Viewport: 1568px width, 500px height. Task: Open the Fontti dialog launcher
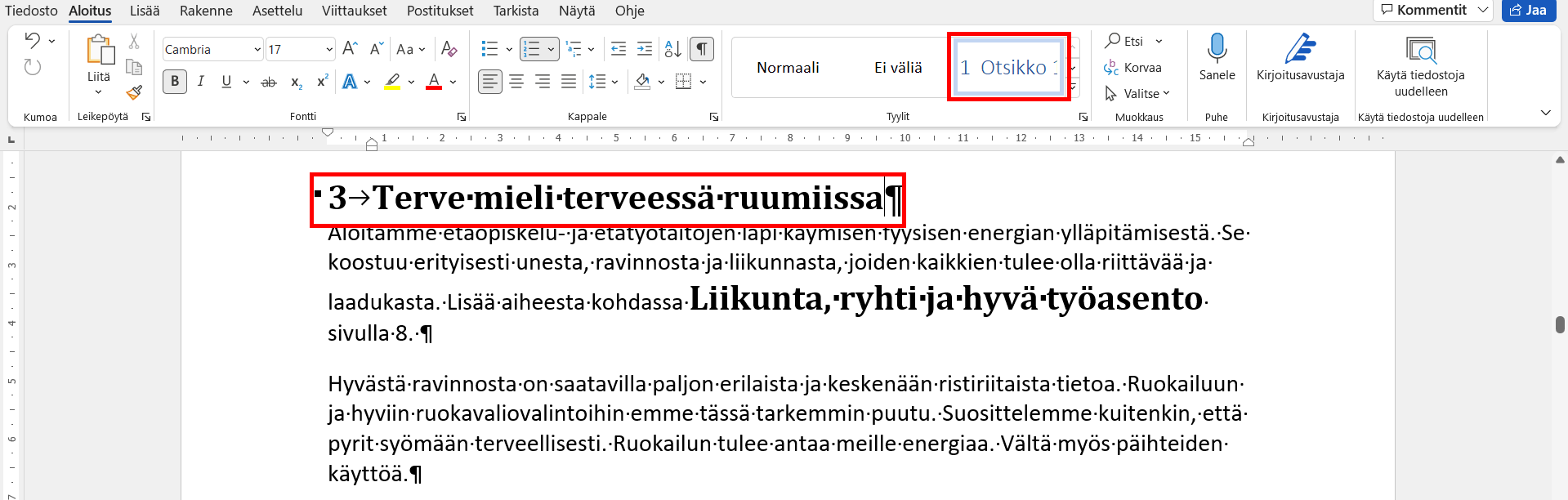click(x=462, y=117)
